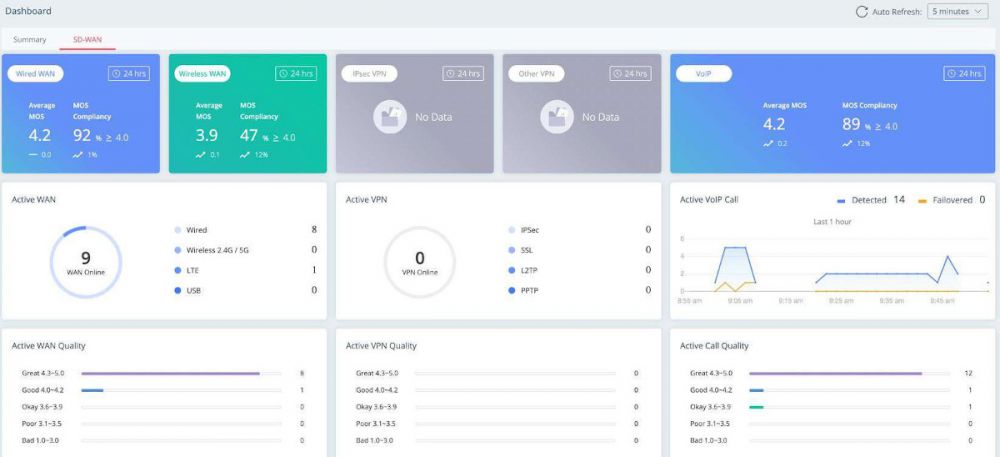The height and width of the screenshot is (457, 1000).
Task: Click the IPsec VPN pill label
Action: [x=369, y=73]
